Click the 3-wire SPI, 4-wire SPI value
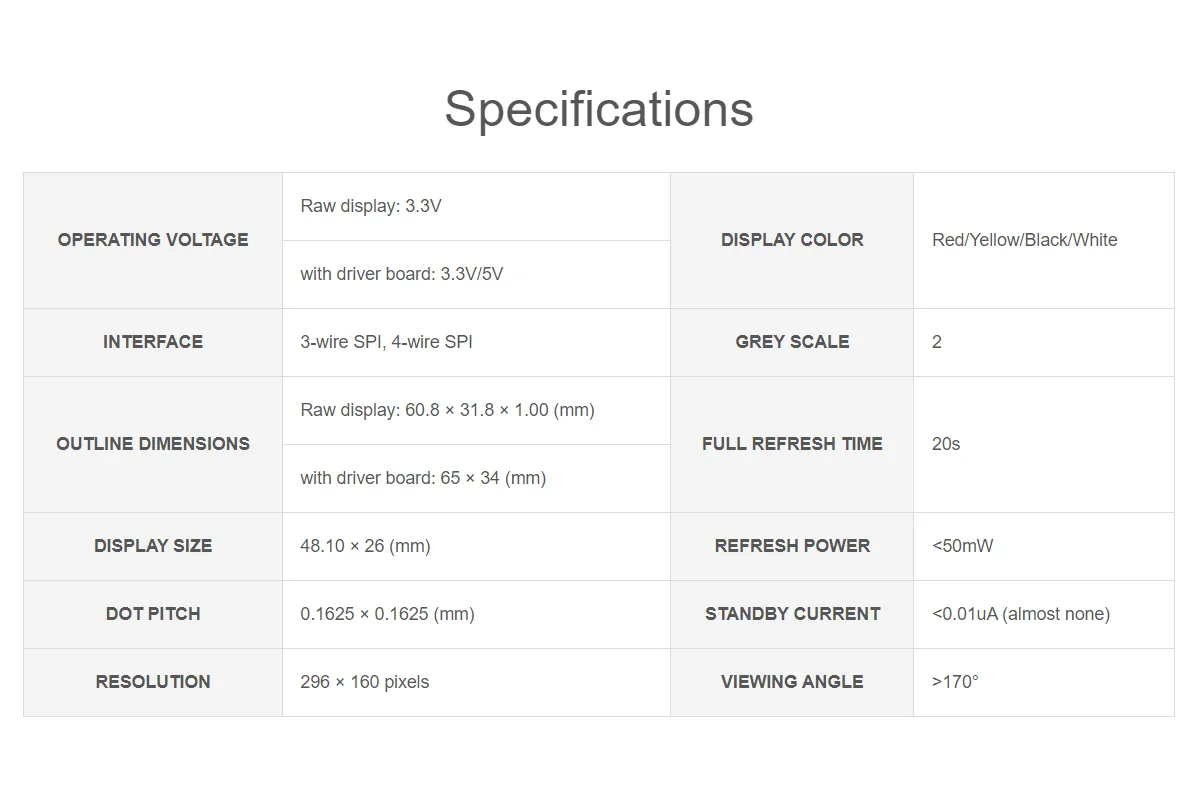This screenshot has height=800, width=1199. coord(386,342)
